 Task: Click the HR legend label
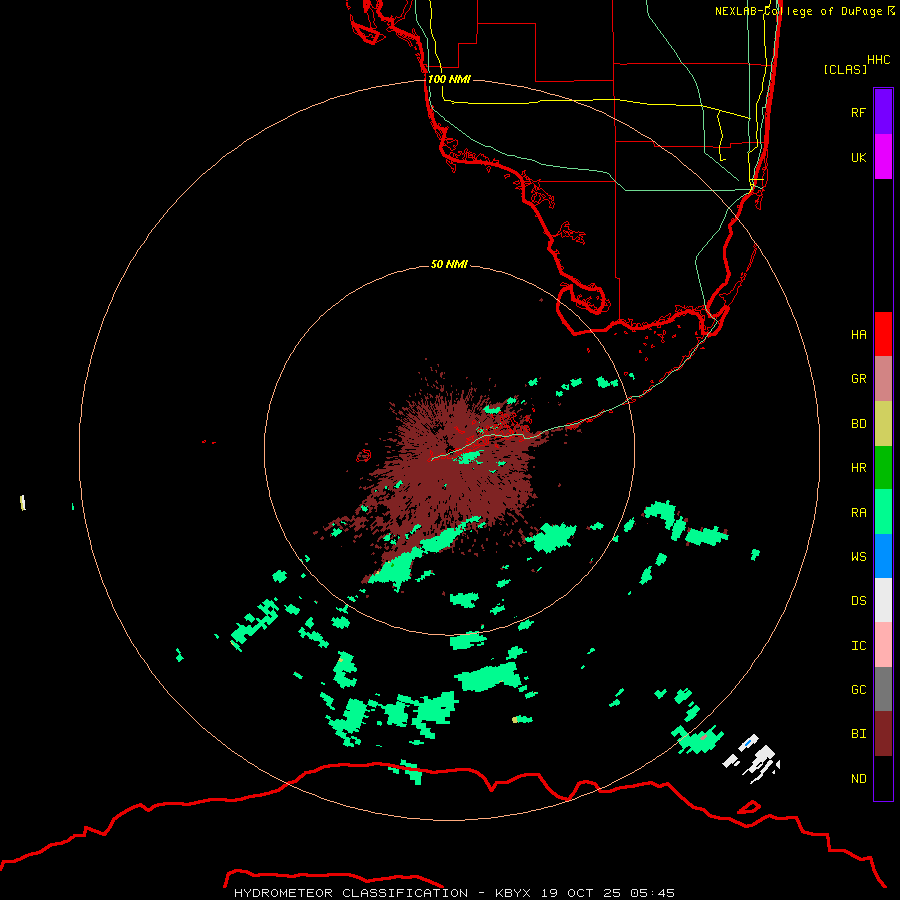(858, 468)
